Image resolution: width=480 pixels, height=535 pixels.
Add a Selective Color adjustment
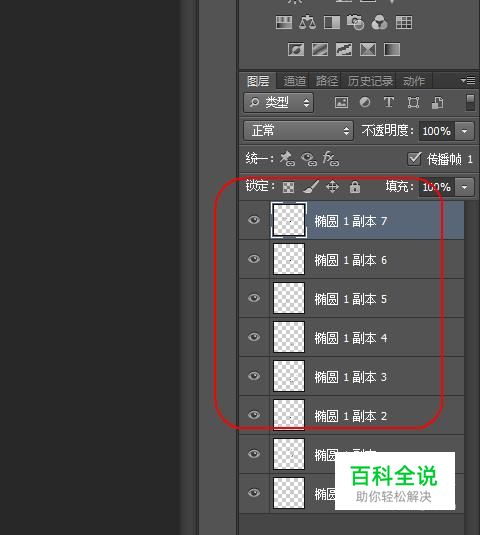368,49
